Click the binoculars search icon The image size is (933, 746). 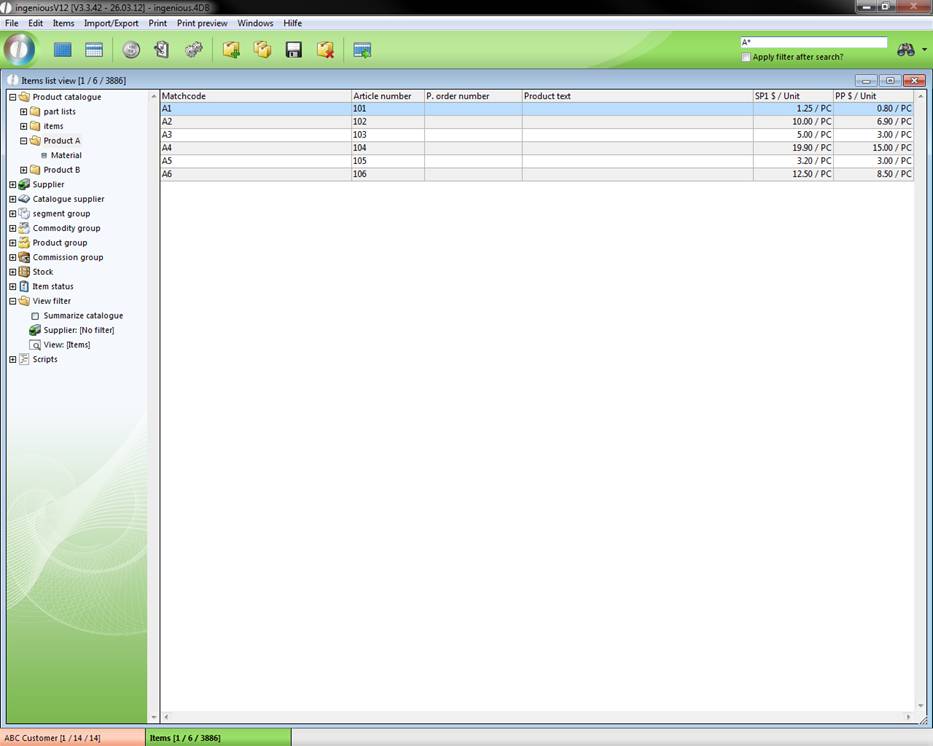click(906, 50)
